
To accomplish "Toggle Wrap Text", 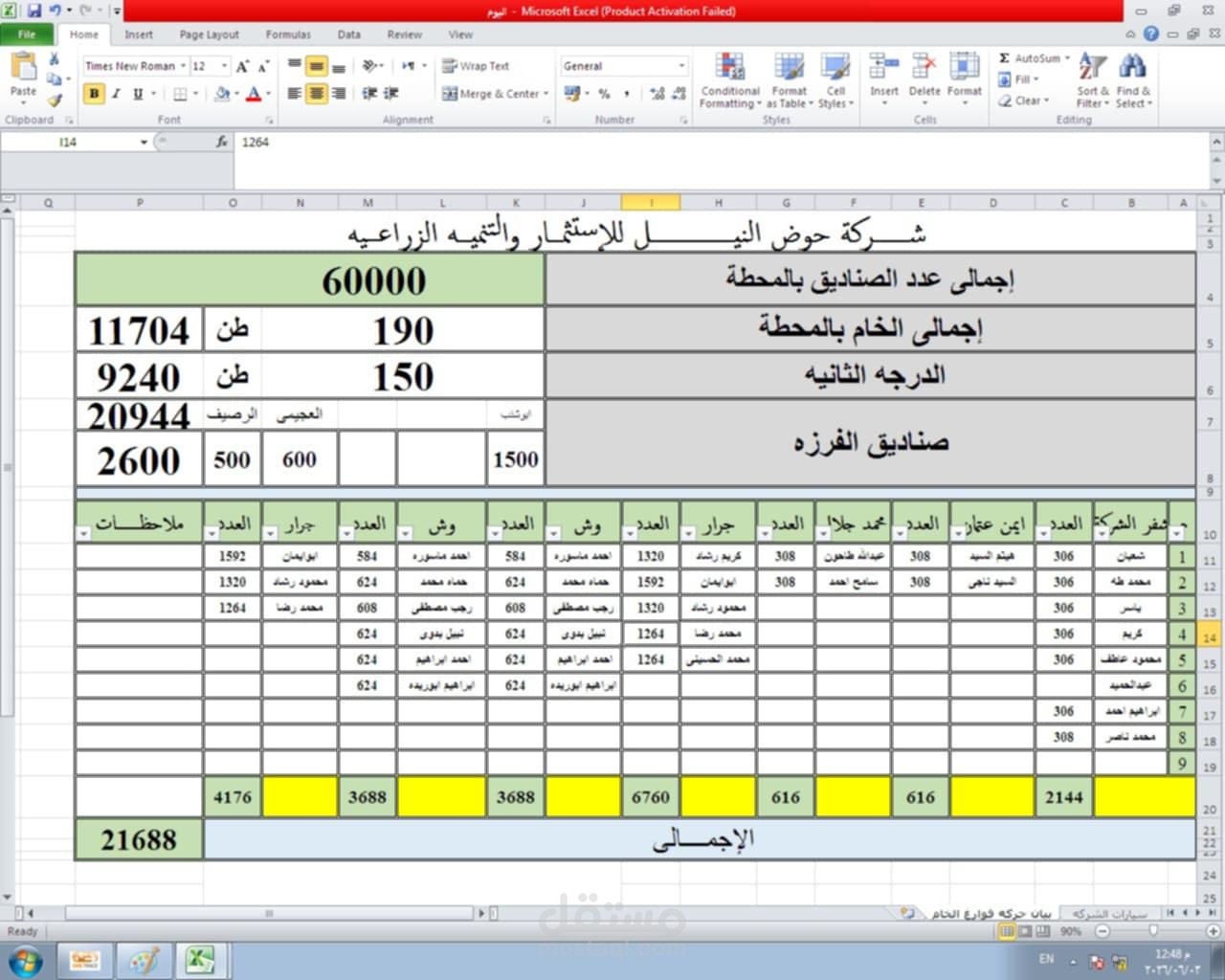I will 476,66.
